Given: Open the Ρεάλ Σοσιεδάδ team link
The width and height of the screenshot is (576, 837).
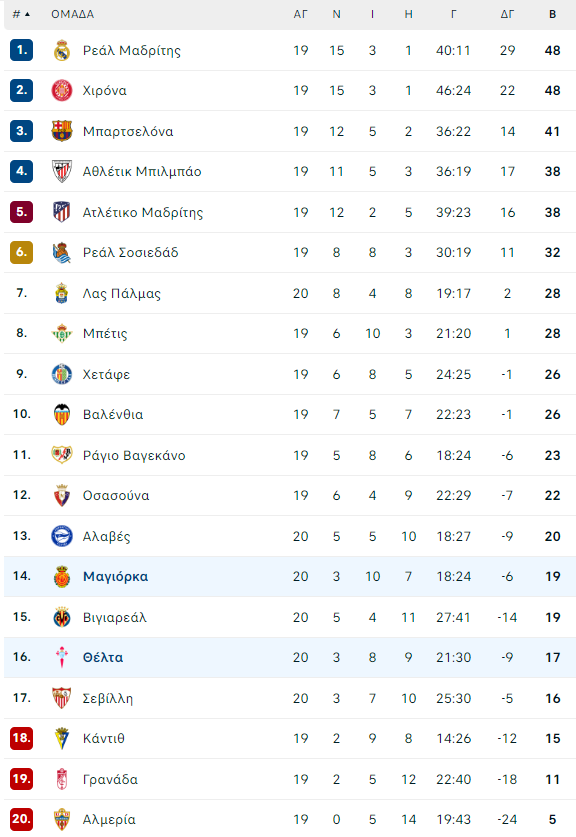Looking at the screenshot, I should [x=131, y=252].
